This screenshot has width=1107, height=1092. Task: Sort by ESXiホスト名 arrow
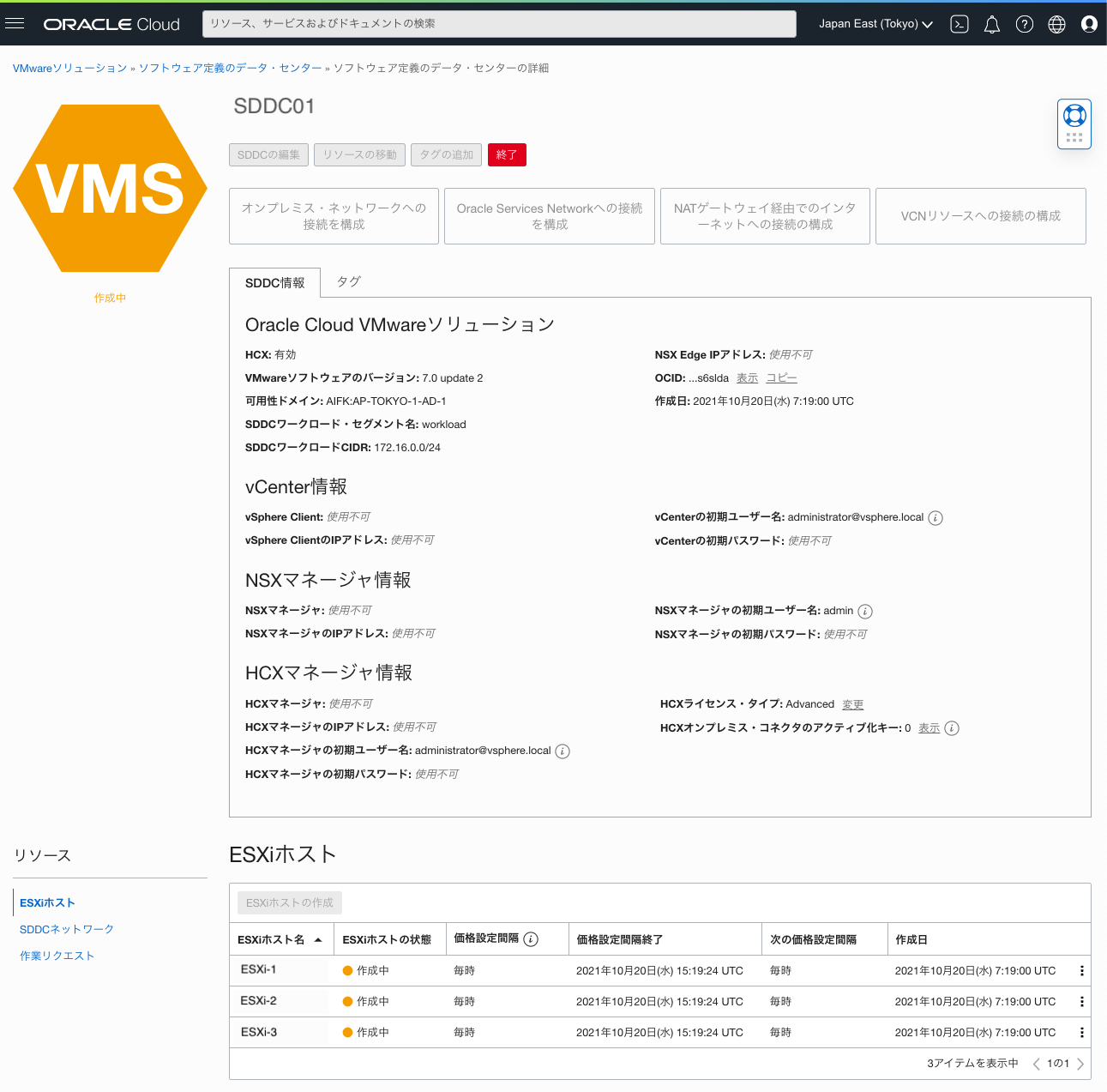318,940
